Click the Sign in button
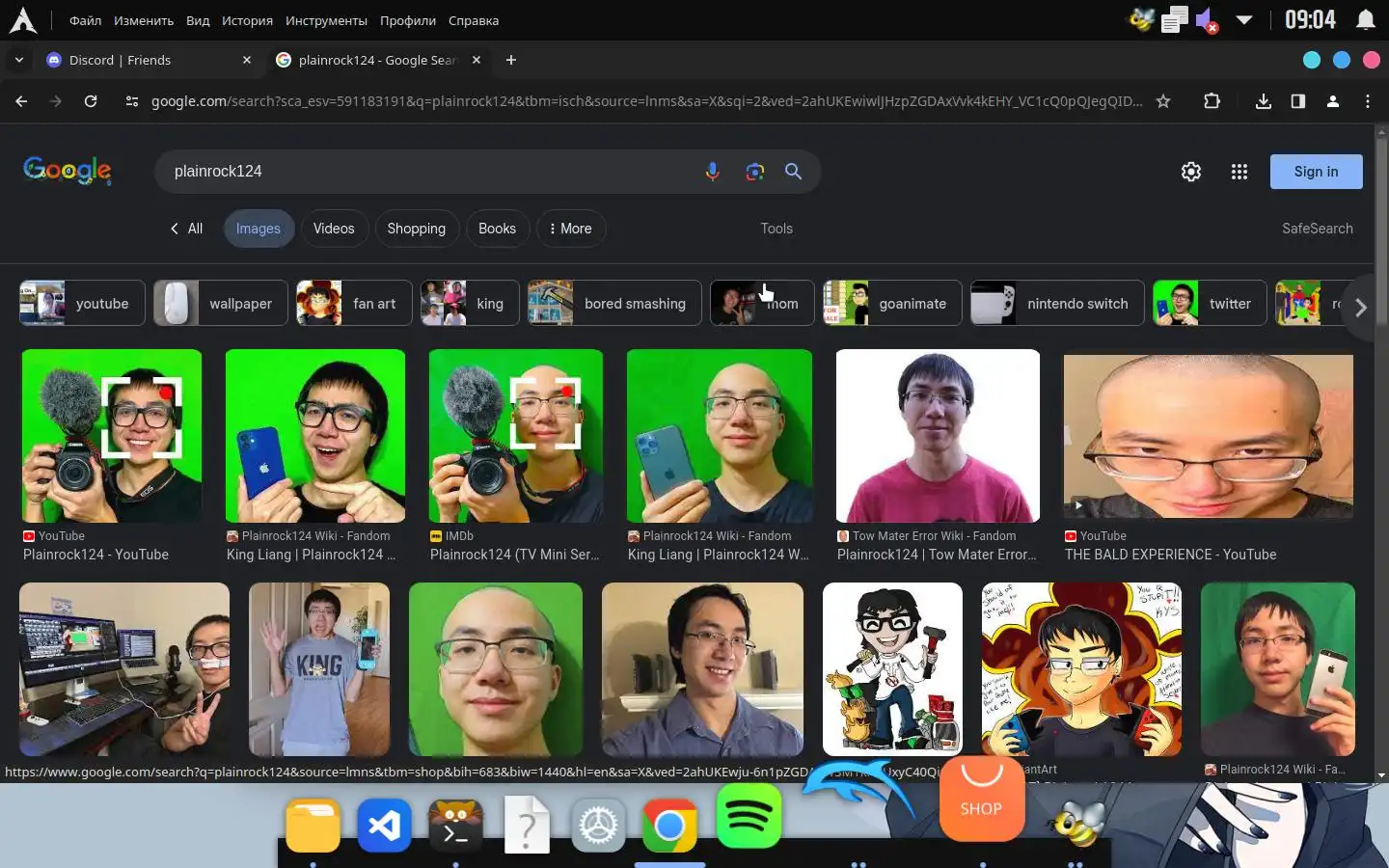Viewport: 1389px width, 868px height. (1316, 172)
